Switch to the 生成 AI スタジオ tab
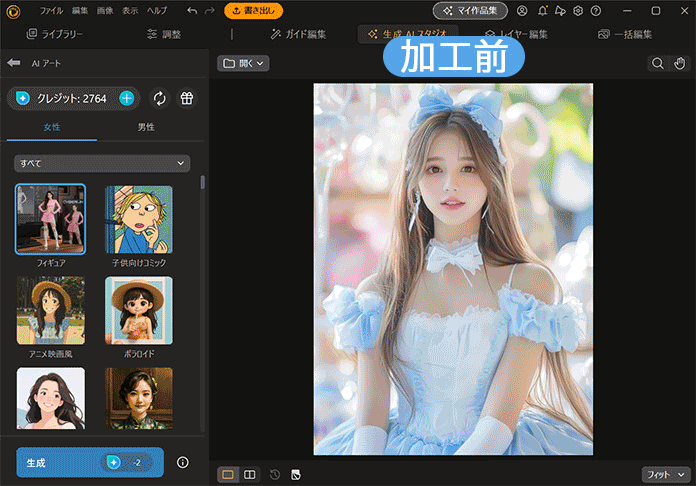696x486 pixels. click(407, 33)
